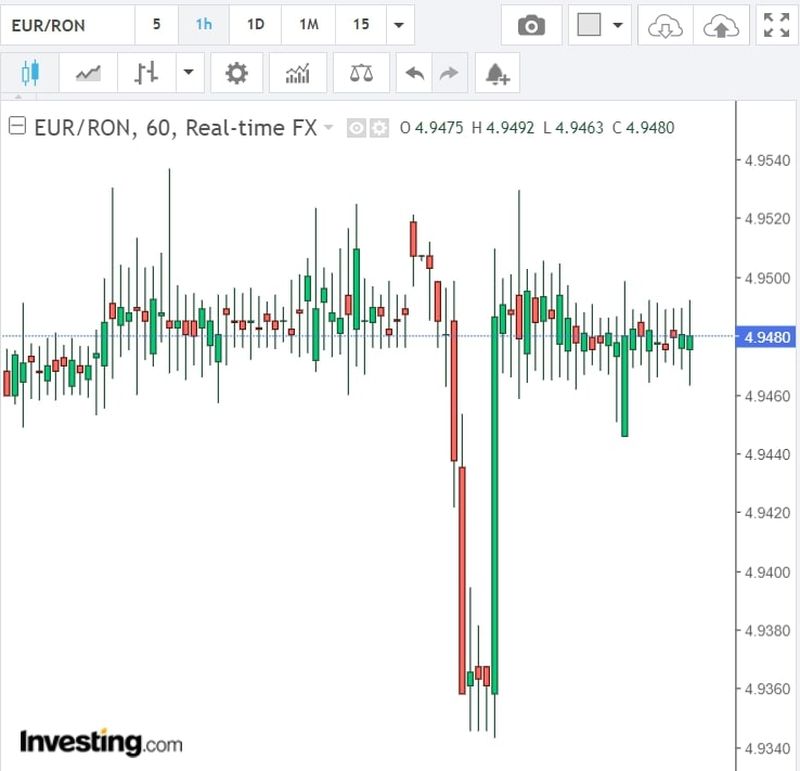Click the EUR/RON symbol search field
The width and height of the screenshot is (800, 771).
click(x=67, y=25)
